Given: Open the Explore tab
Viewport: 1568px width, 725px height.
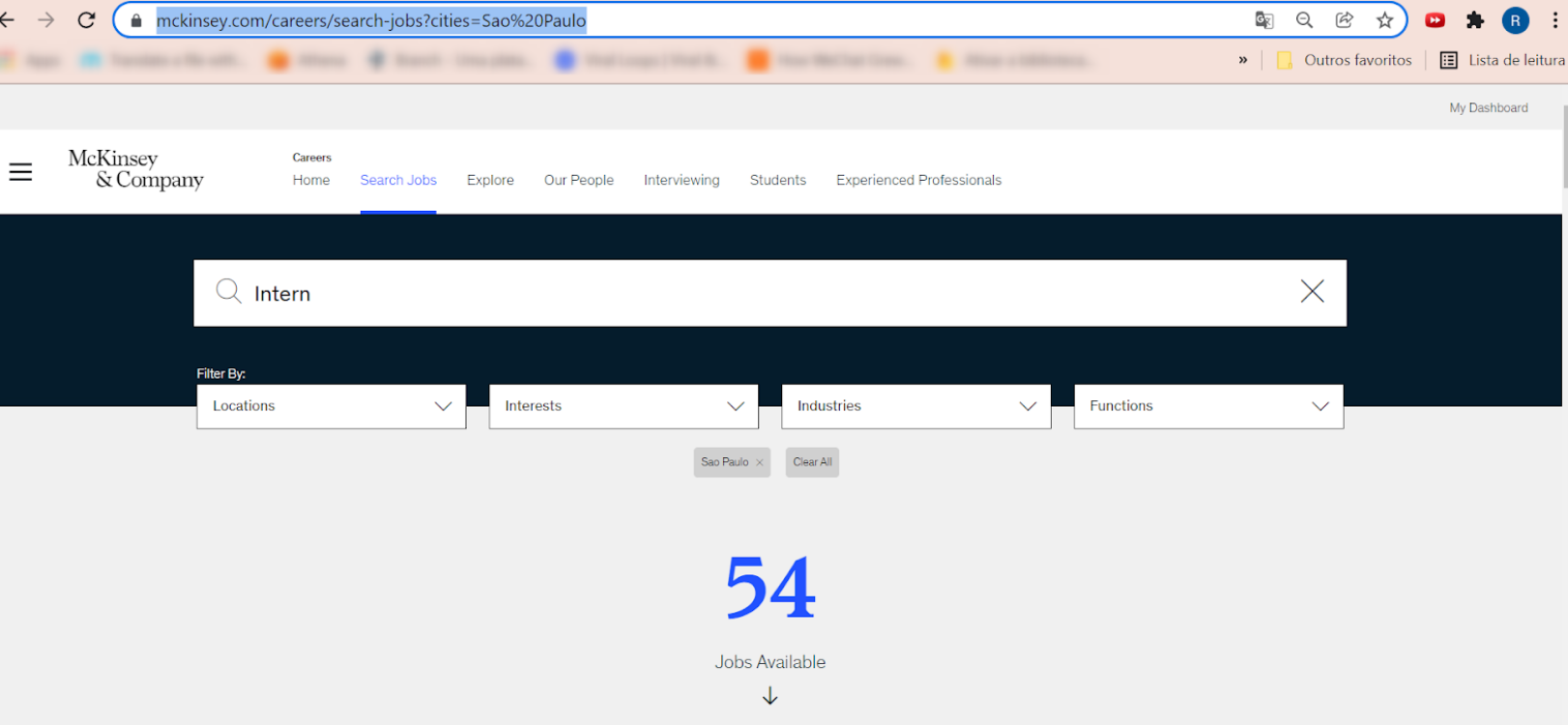Looking at the screenshot, I should pyautogui.click(x=490, y=180).
